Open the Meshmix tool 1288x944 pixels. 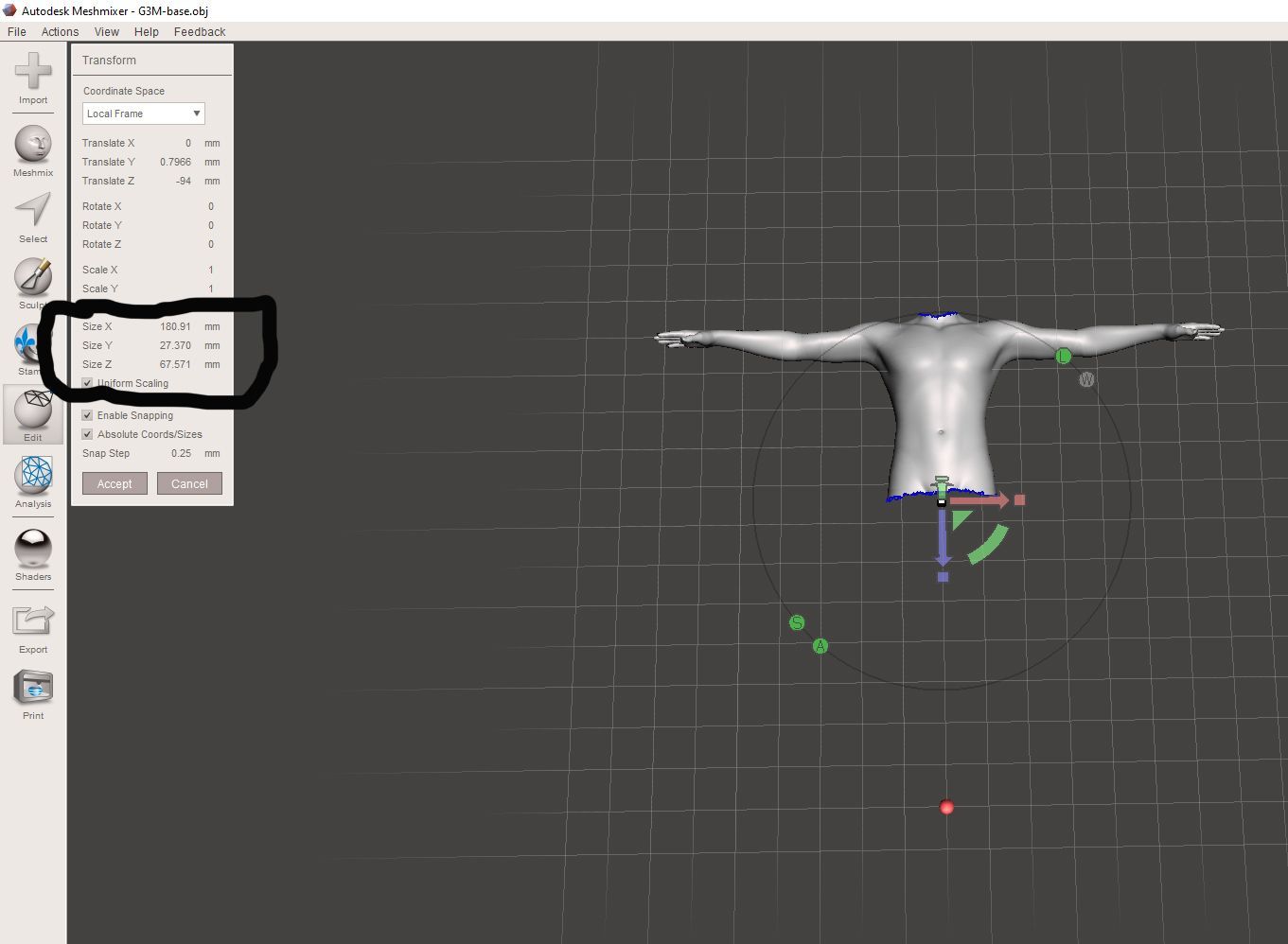(33, 144)
